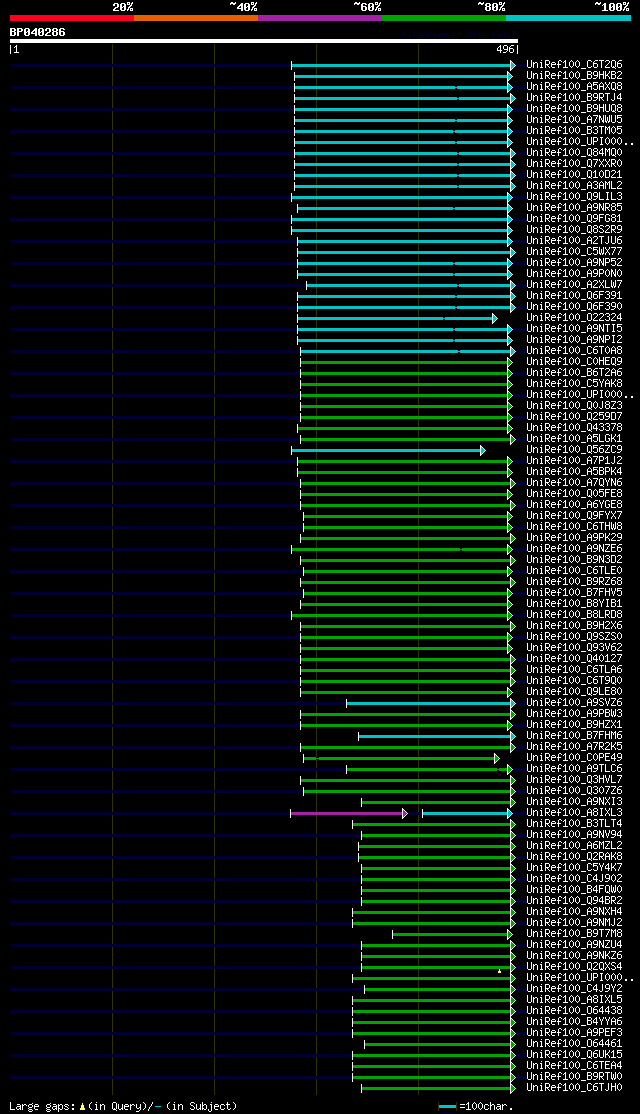The image size is (640, 1114).
Task: Select the UniRef100_C4J9Y2 label
Action: [575, 989]
